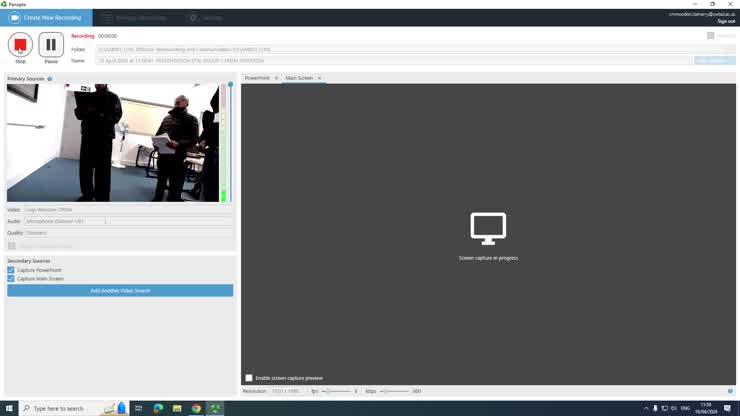This screenshot has height=416, width=740.
Task: Select the Create New Recording tab
Action: (x=46, y=18)
